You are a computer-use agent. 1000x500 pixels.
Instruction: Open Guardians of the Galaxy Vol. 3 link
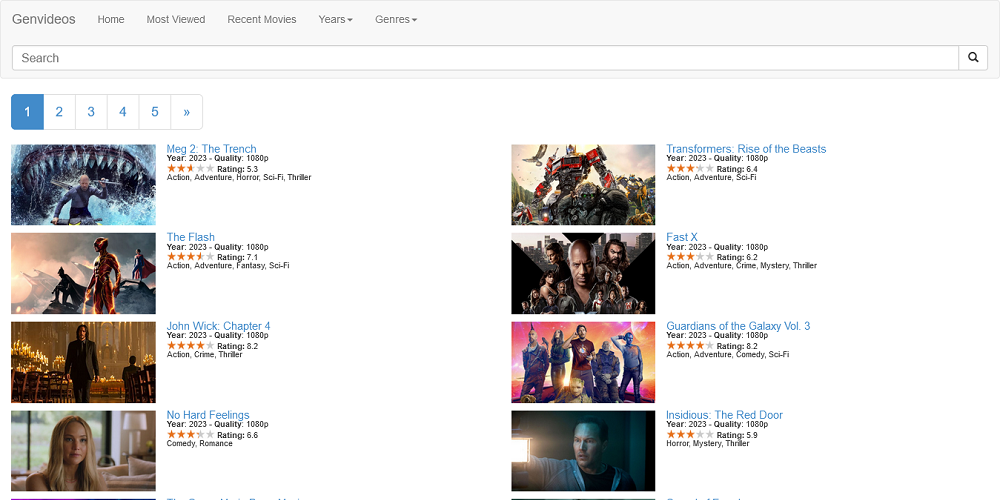[739, 326]
